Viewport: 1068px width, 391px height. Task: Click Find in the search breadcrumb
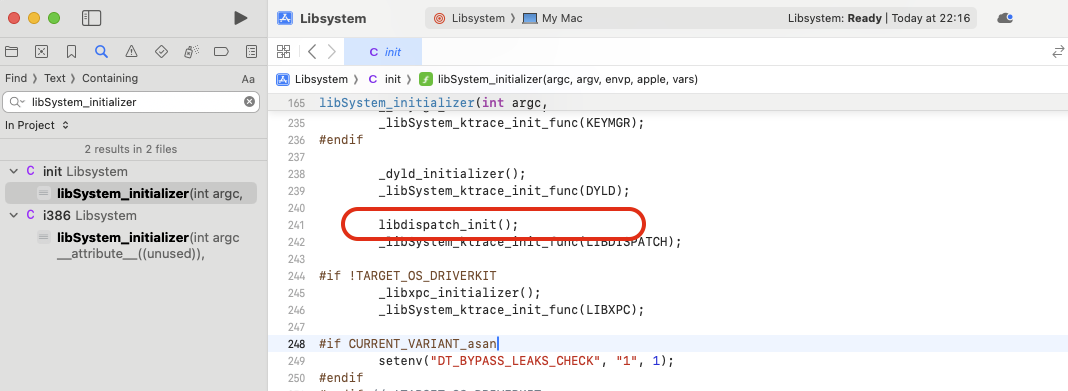pos(16,78)
